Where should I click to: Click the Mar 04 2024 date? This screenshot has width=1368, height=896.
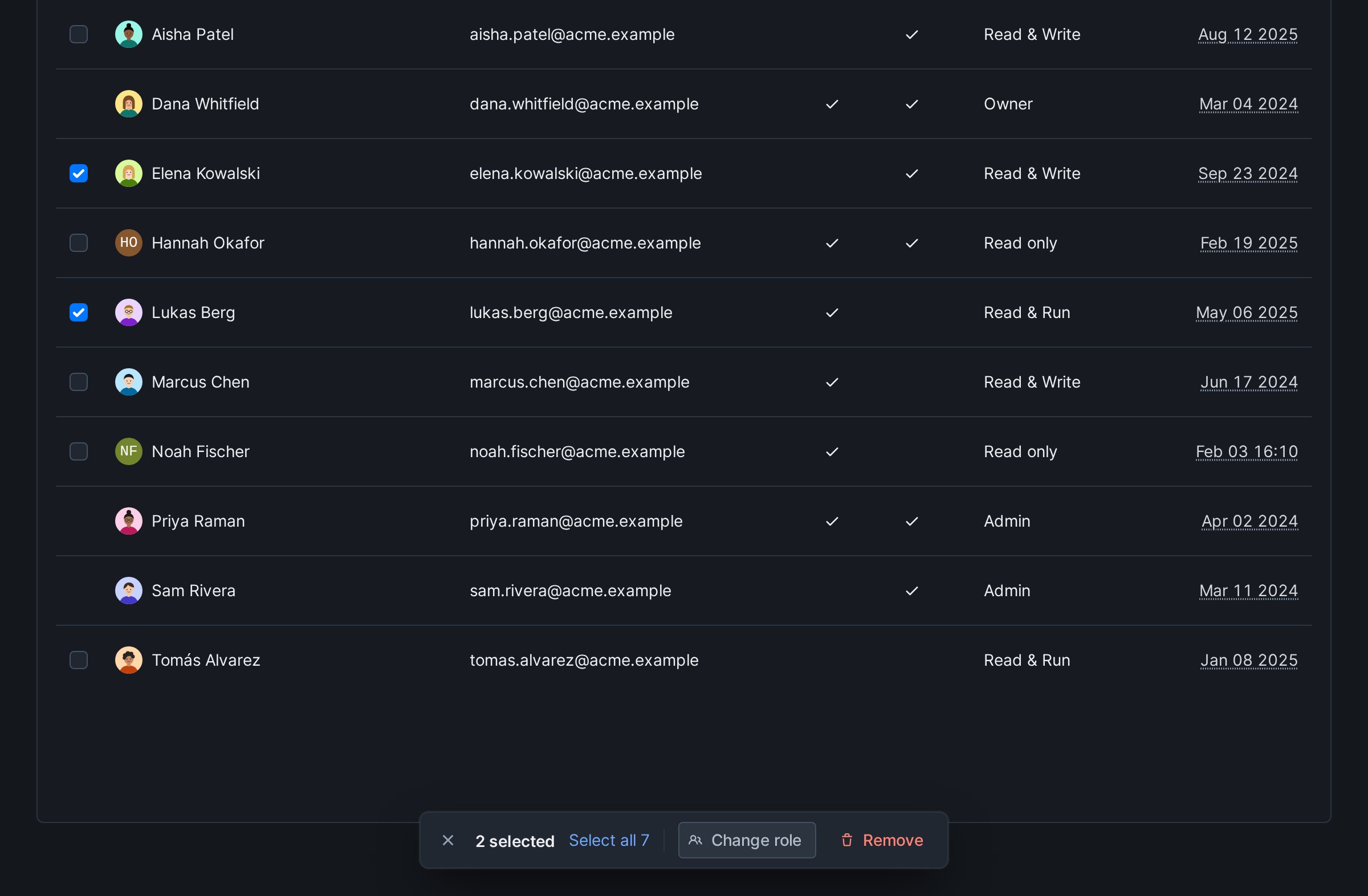point(1248,104)
